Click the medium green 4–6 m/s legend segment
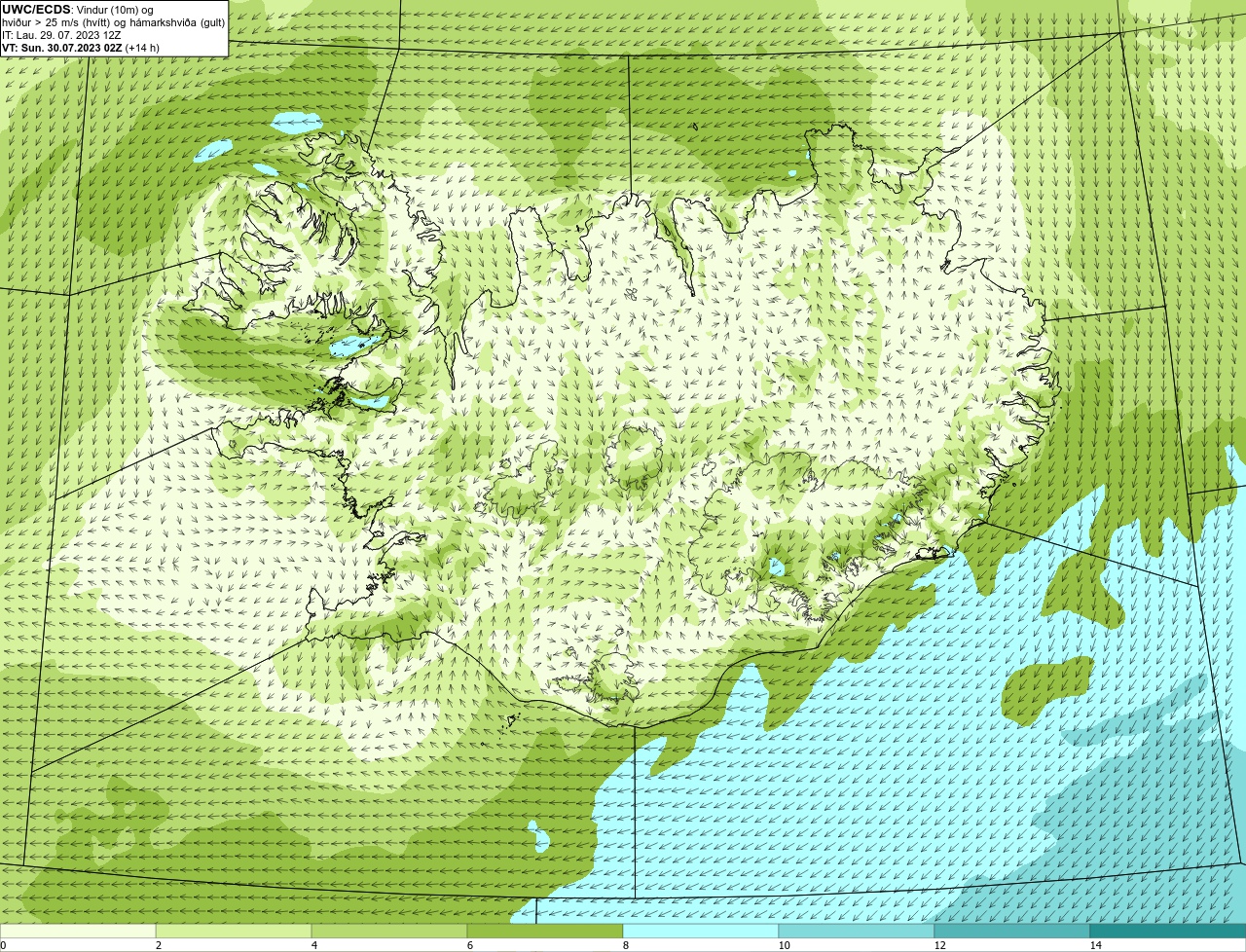This screenshot has height=952, width=1246. [x=389, y=931]
